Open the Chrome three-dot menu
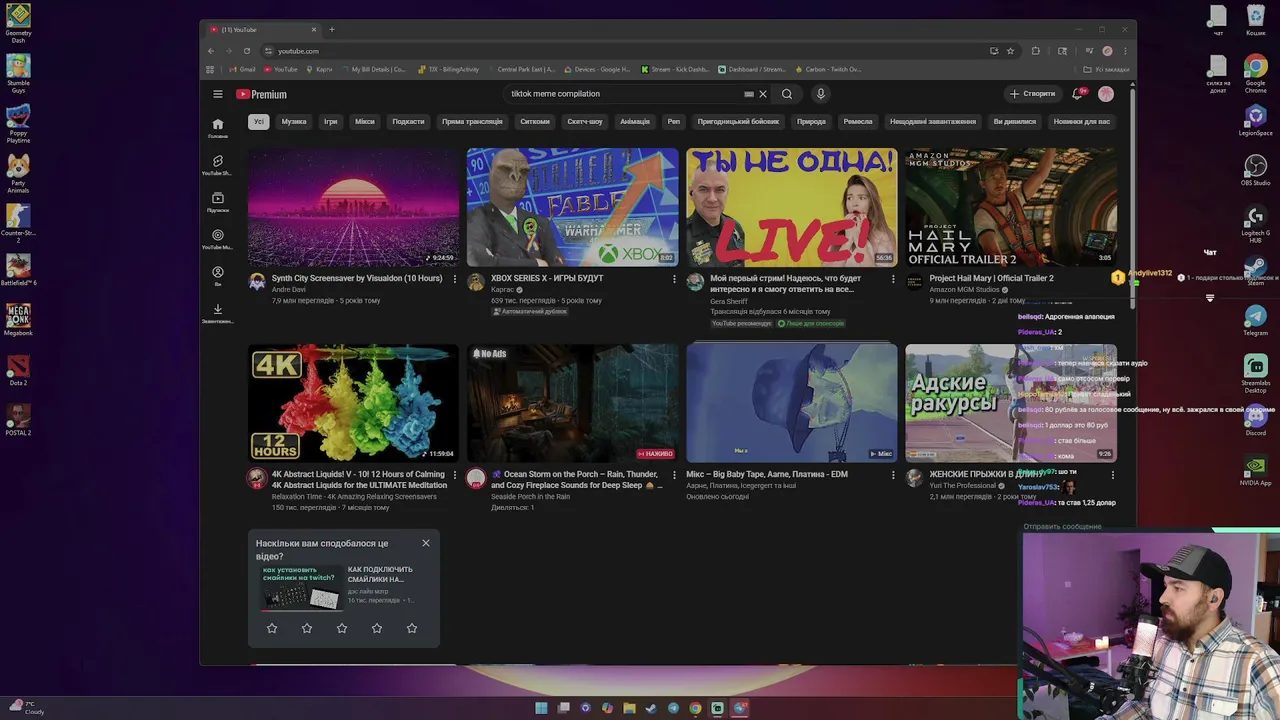 [1126, 51]
